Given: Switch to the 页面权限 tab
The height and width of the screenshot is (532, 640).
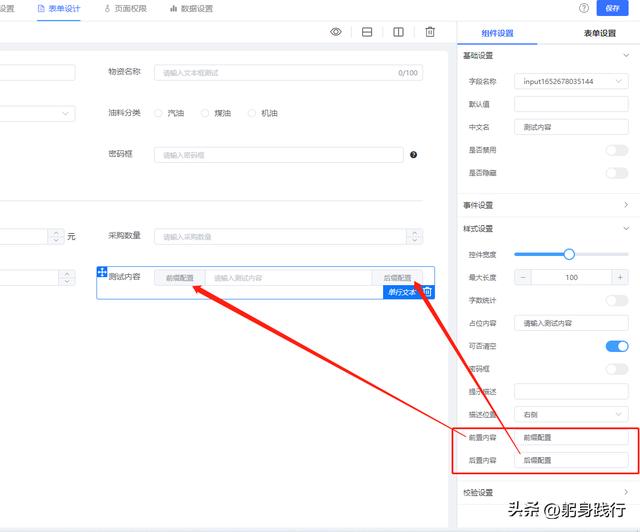Looking at the screenshot, I should tap(126, 9).
